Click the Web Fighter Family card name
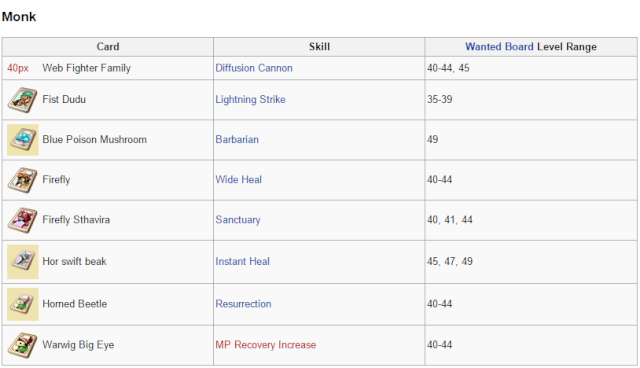 (x=87, y=68)
